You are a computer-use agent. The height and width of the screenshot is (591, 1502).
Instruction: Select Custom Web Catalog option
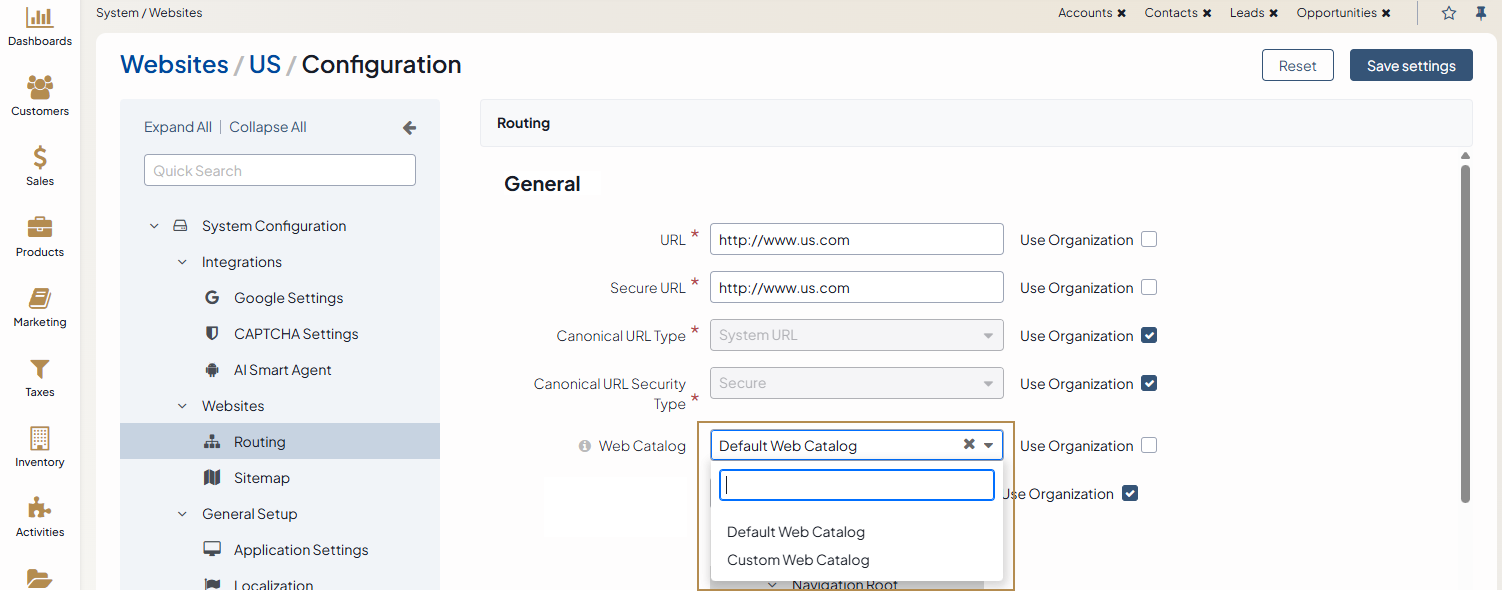(x=798, y=560)
